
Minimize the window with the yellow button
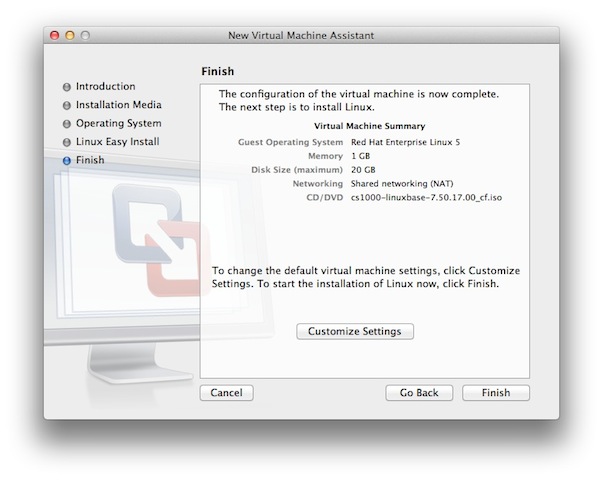coord(70,35)
